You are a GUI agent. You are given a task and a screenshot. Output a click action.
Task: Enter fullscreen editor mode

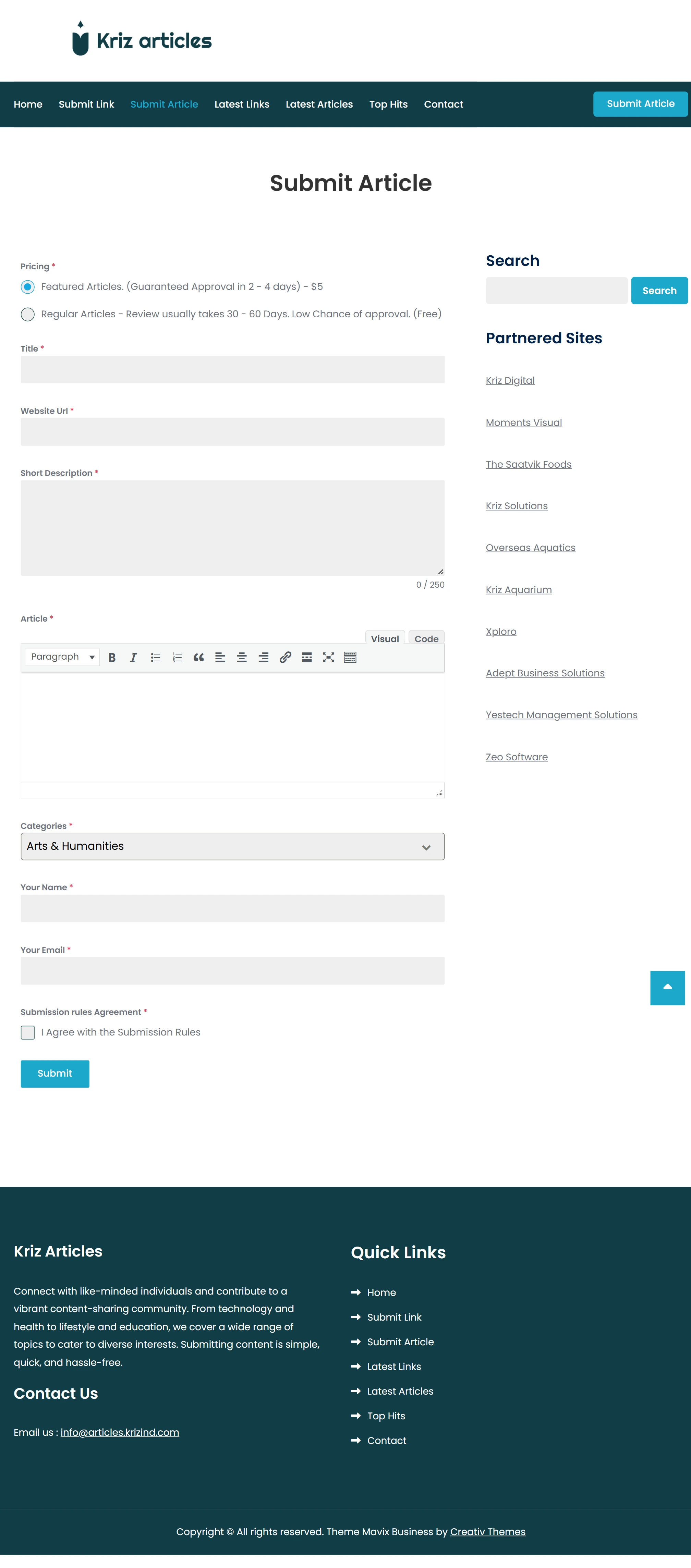pyautogui.click(x=328, y=658)
